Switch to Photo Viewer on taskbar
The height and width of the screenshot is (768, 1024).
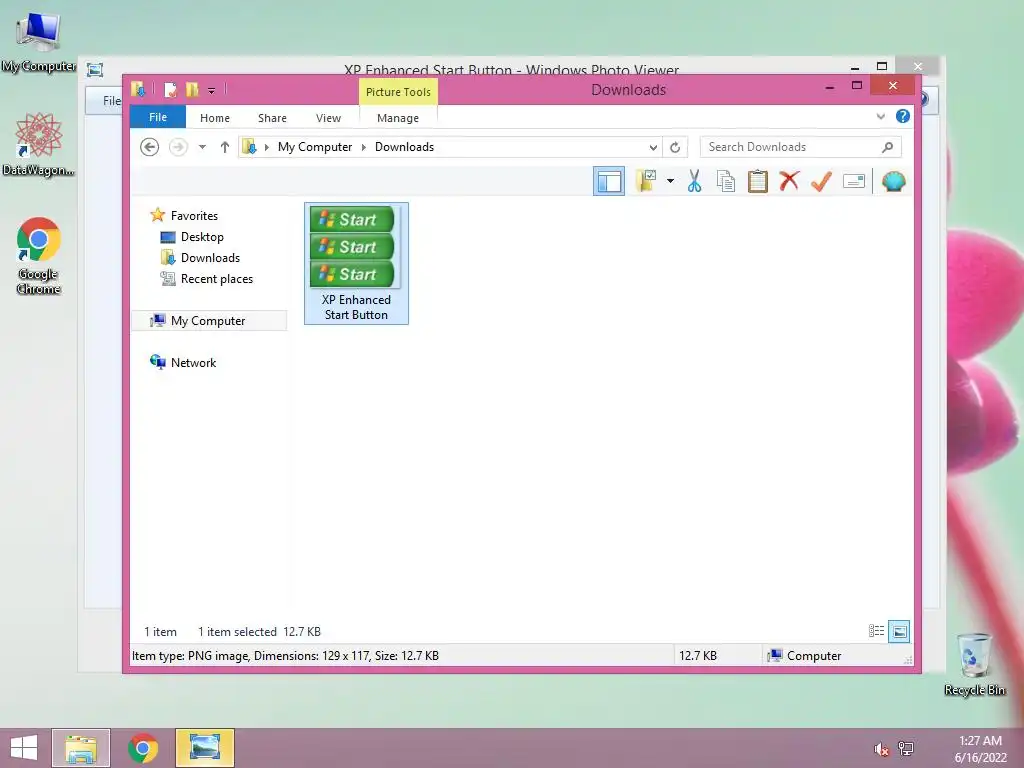click(205, 748)
